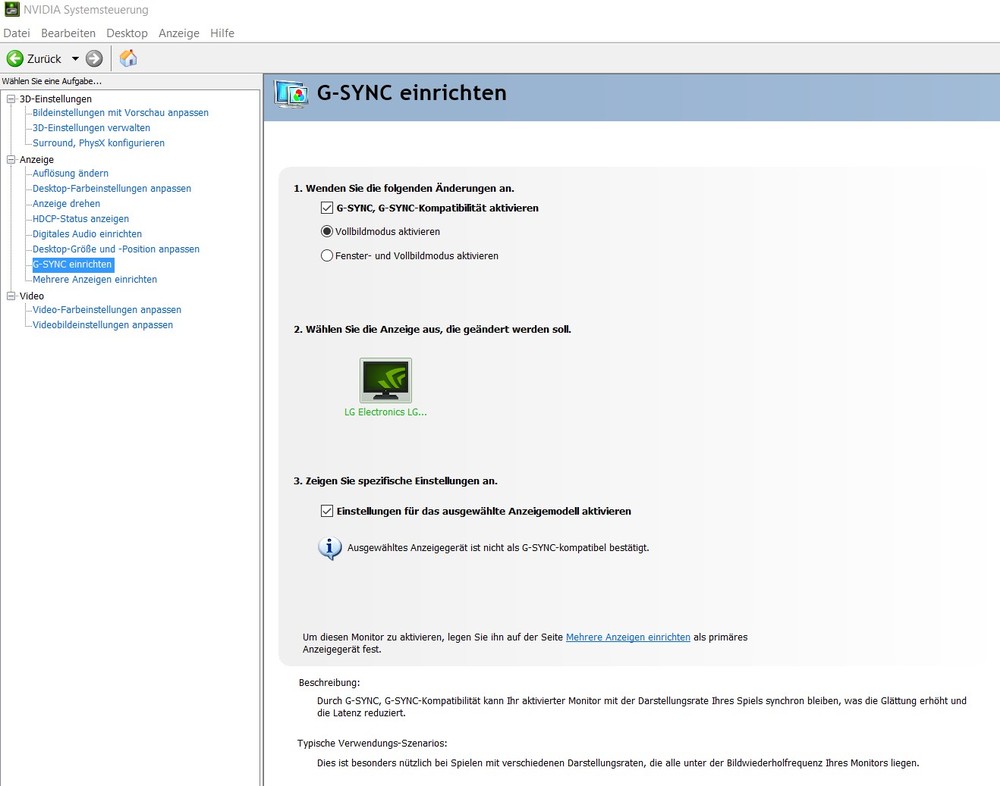
Task: Open 3D-Einstellungen verwalten
Action: coord(91,128)
